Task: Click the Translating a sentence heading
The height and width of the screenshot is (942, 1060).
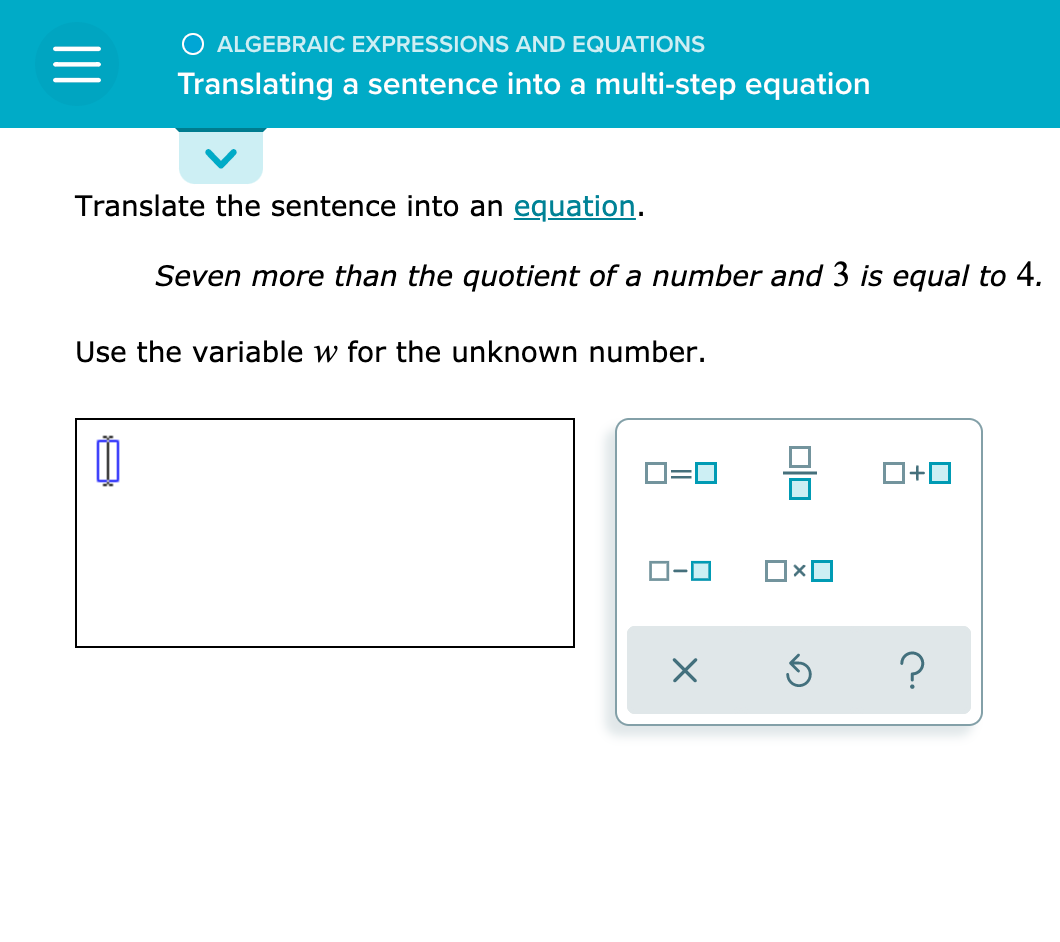Action: [x=523, y=84]
